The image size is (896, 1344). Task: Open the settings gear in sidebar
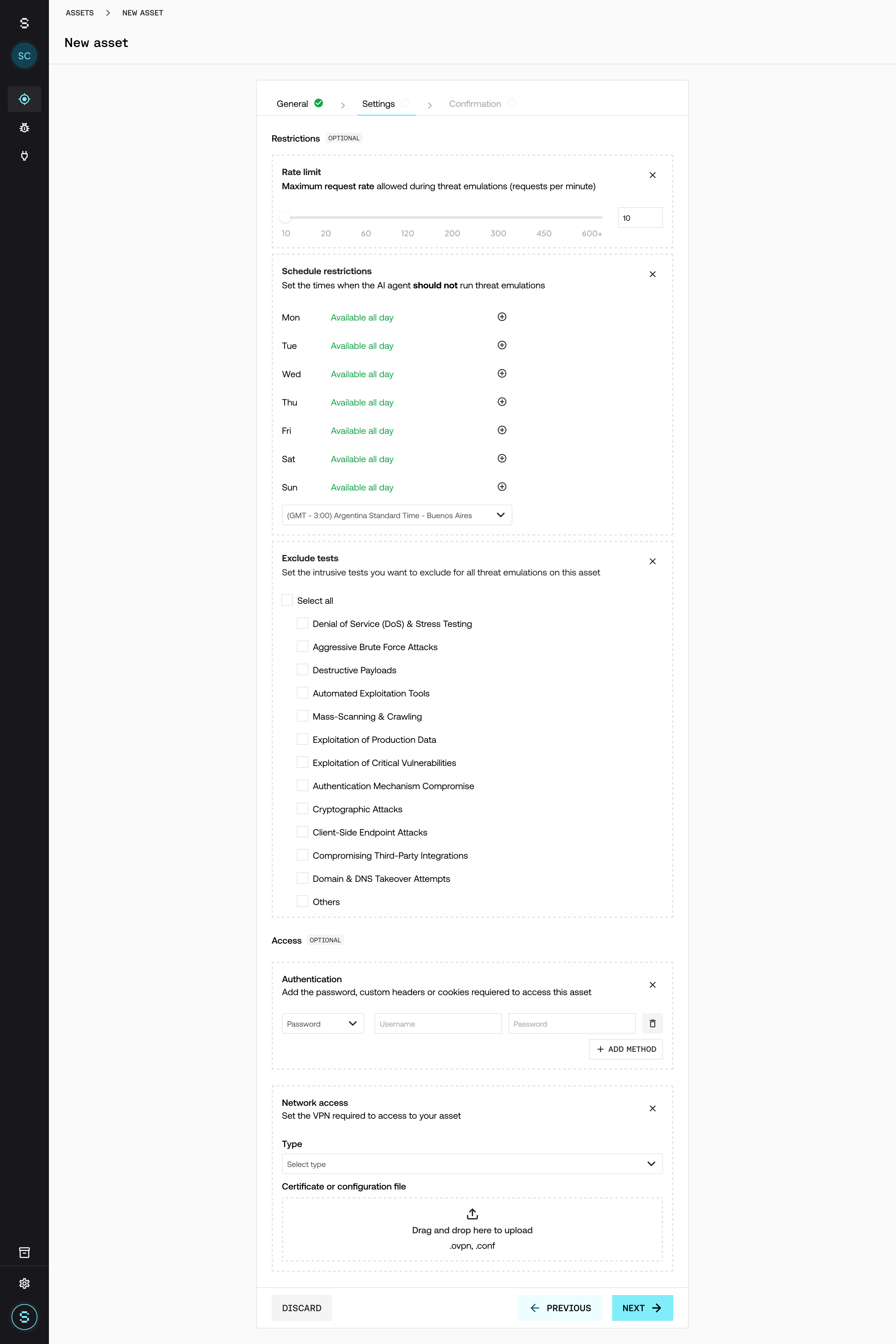tap(24, 1283)
